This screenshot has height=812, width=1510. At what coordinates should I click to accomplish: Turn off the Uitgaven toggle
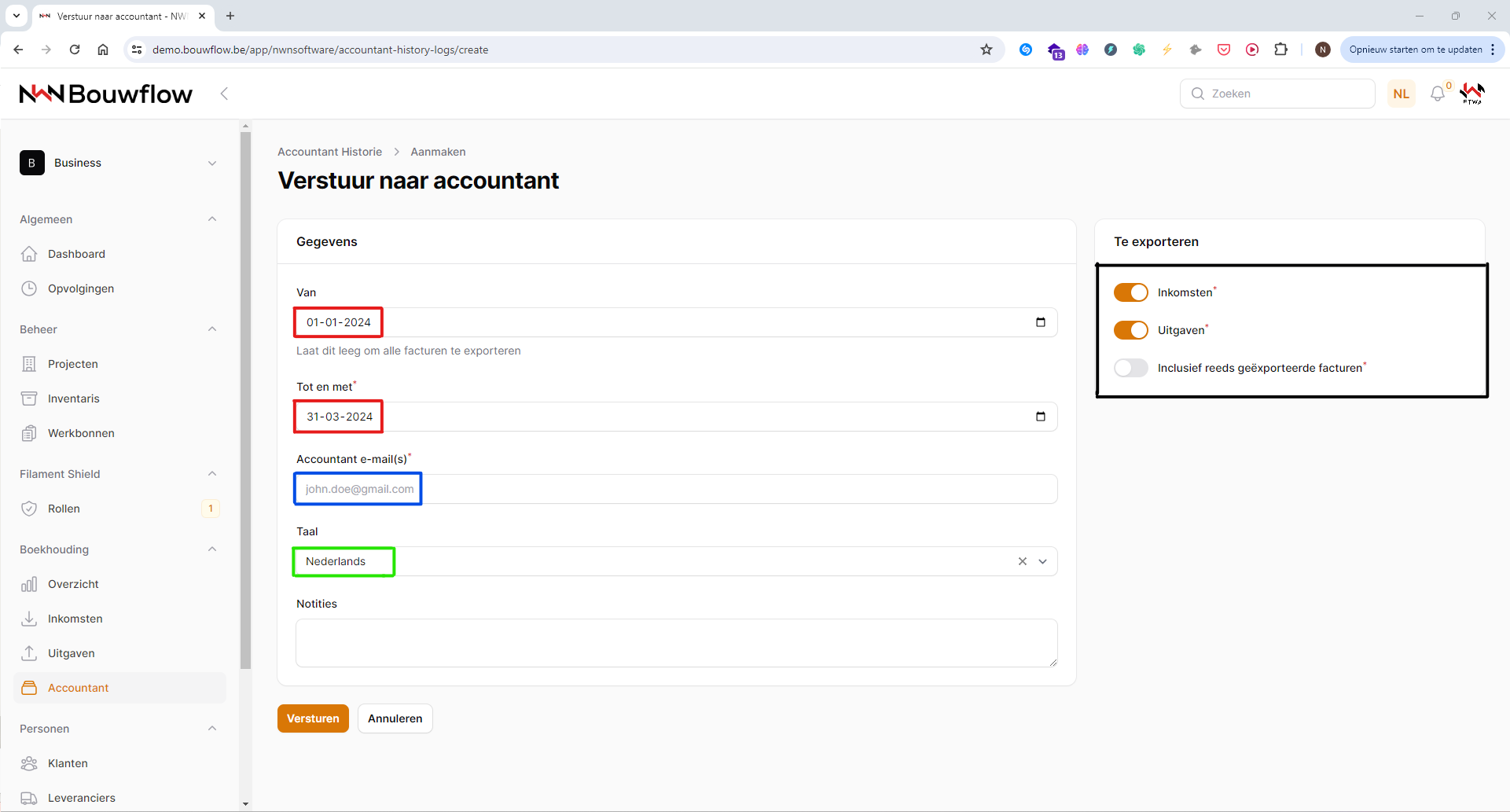[1130, 330]
